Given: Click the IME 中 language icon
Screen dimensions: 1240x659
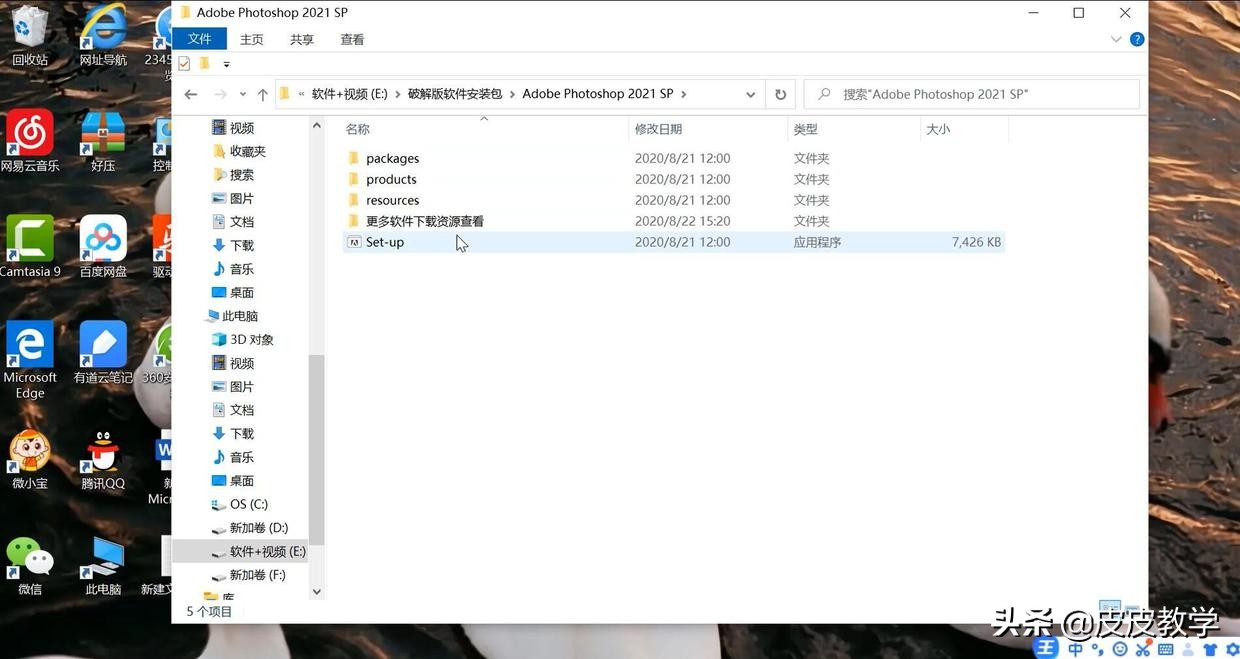Looking at the screenshot, I should (x=1076, y=649).
